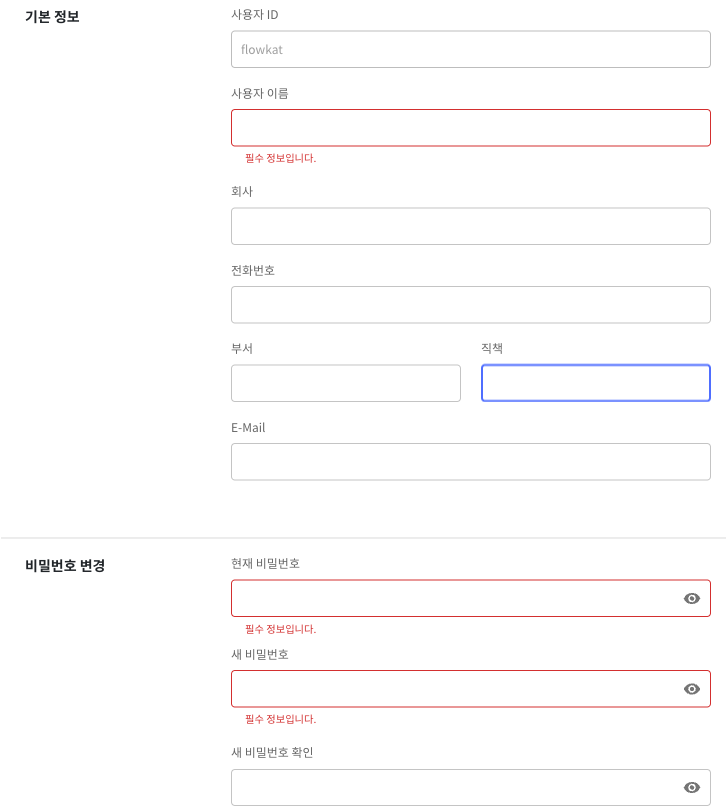Click the '전화번호' label text
726x812 pixels.
pyautogui.click(x=252, y=270)
